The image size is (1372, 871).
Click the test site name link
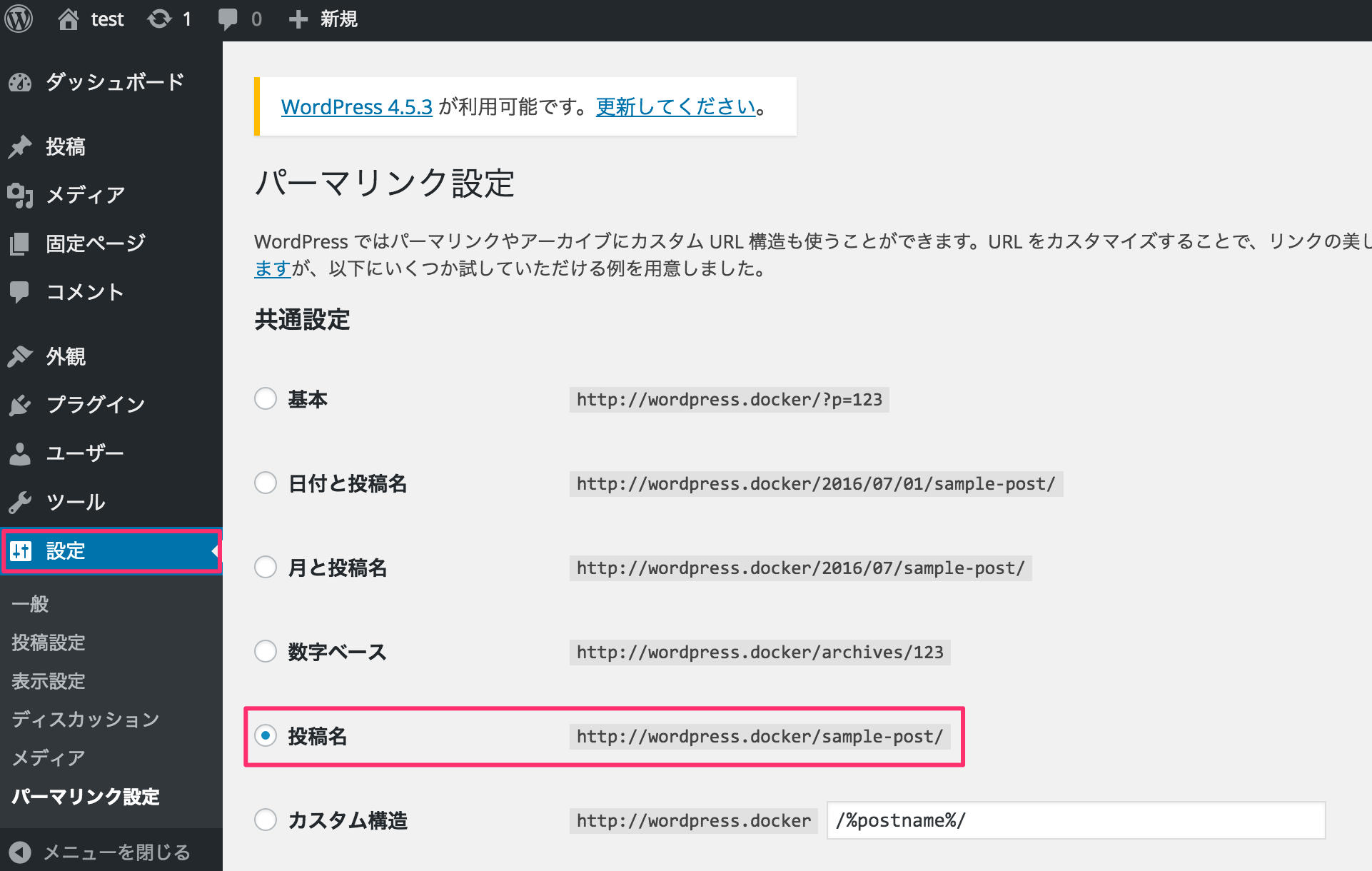coord(107,19)
